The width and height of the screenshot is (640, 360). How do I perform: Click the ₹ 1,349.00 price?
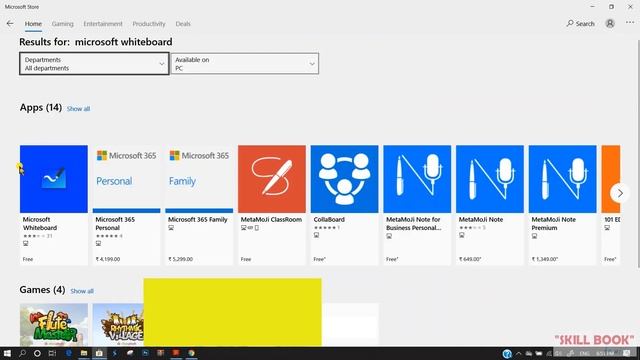click(544, 259)
